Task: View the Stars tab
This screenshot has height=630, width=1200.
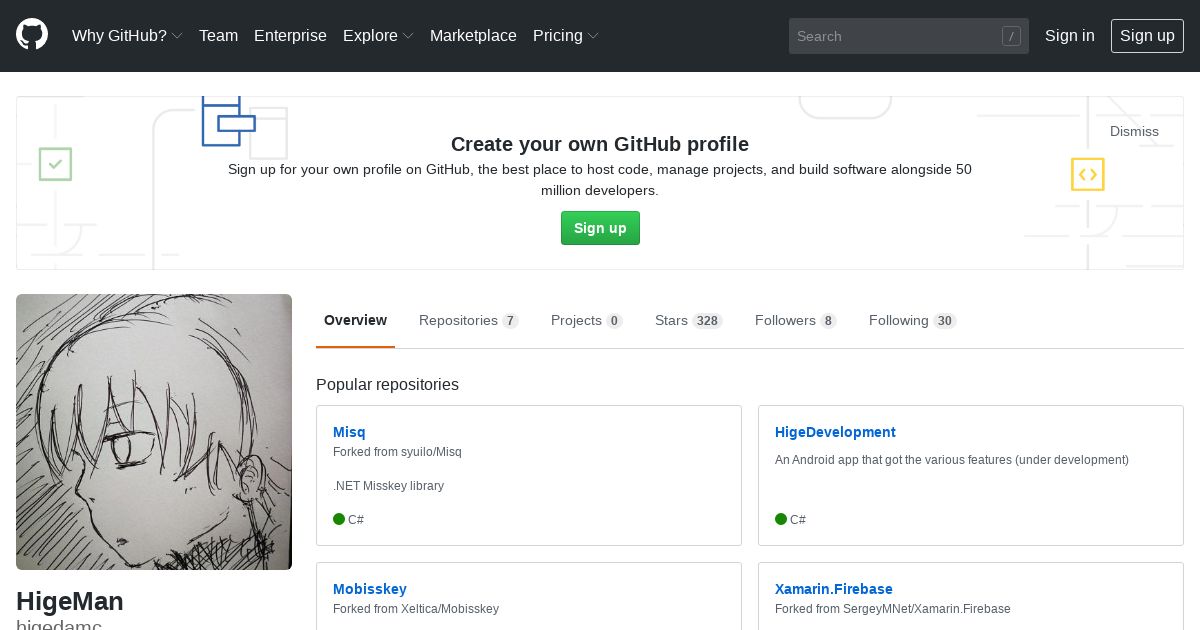Action: (x=688, y=320)
